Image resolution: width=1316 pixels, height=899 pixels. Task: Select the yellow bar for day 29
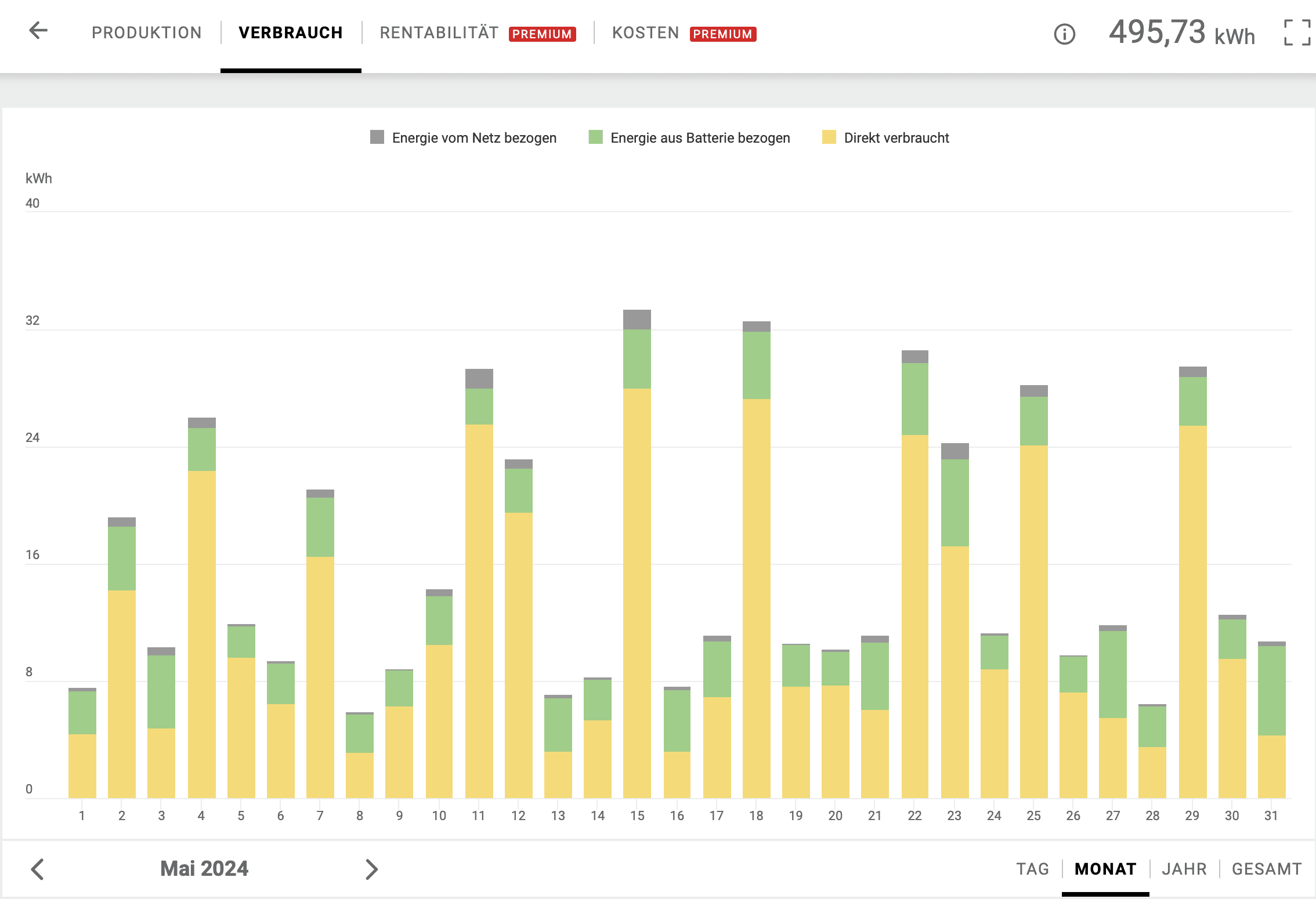click(x=1193, y=611)
